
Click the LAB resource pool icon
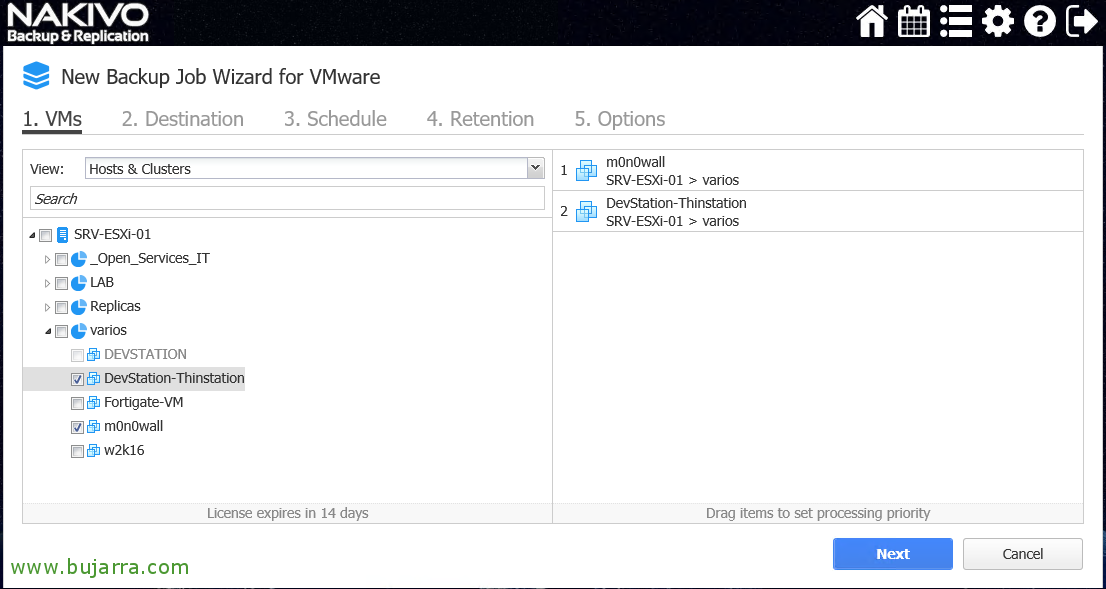(x=78, y=283)
